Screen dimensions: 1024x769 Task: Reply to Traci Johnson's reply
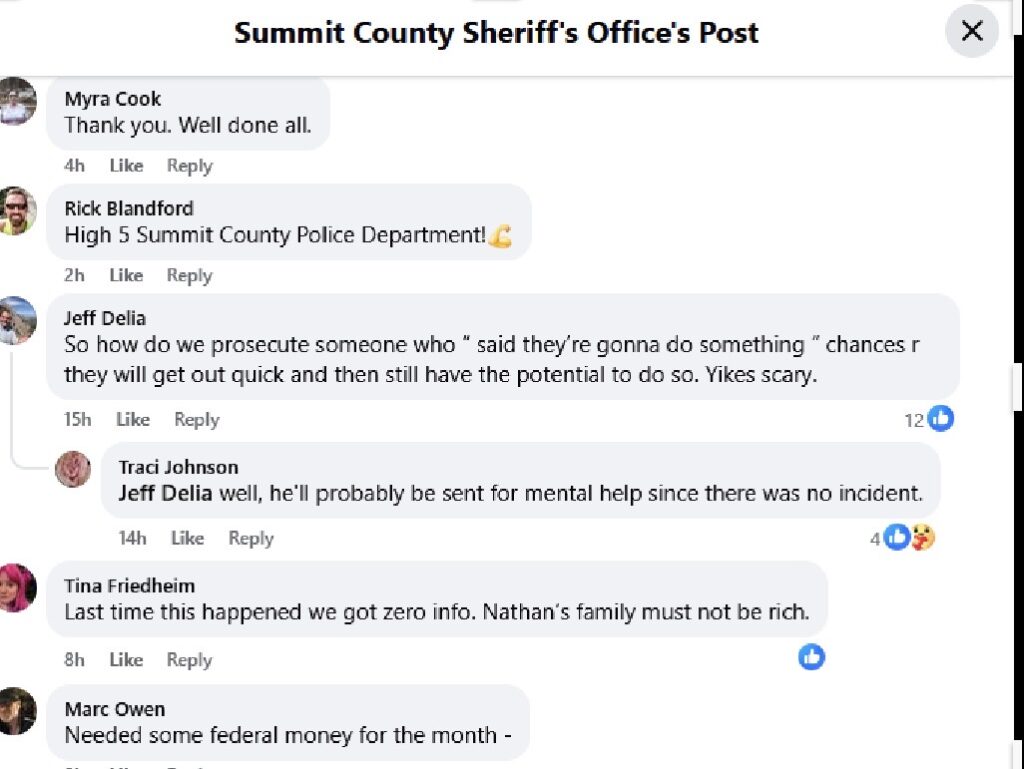250,538
